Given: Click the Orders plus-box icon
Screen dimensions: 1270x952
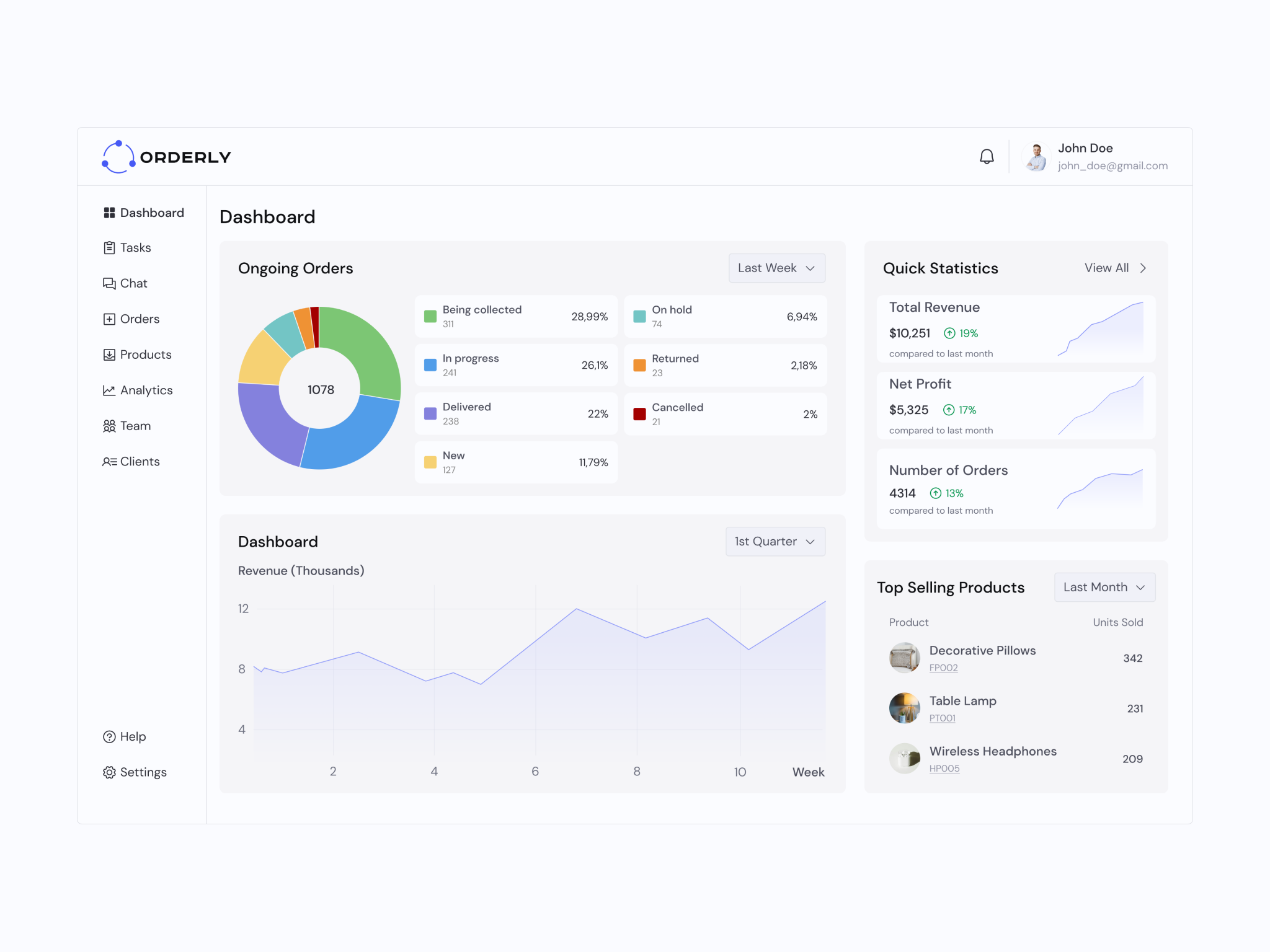Looking at the screenshot, I should pos(109,319).
